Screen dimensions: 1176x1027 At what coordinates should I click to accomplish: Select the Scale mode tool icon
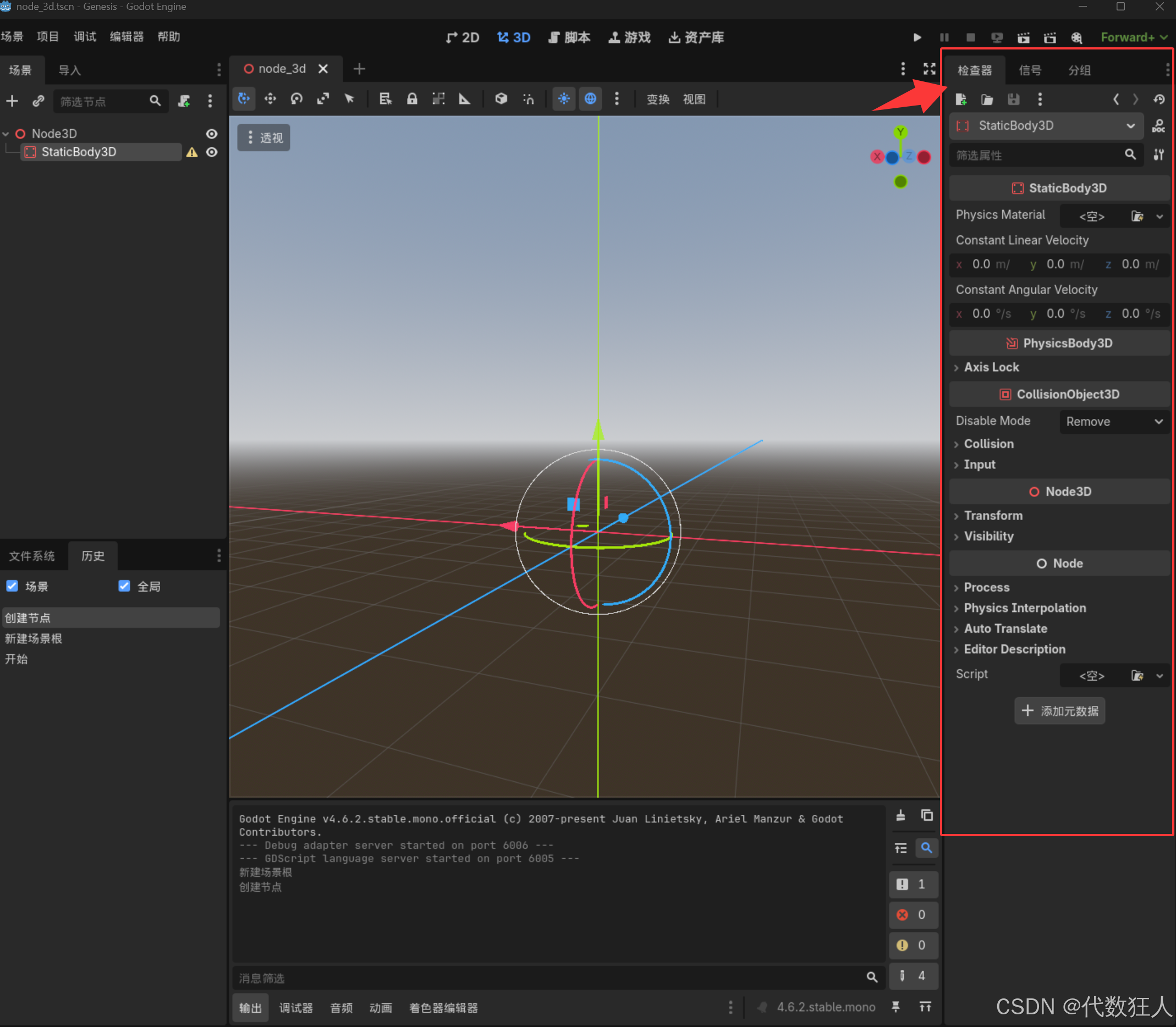point(323,99)
